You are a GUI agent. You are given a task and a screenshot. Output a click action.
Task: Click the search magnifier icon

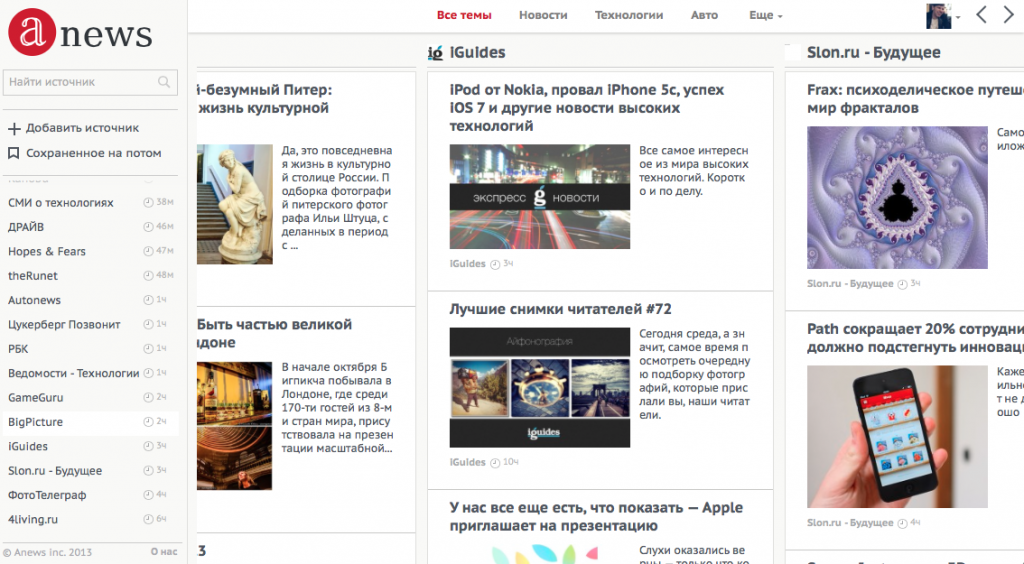coord(164,82)
